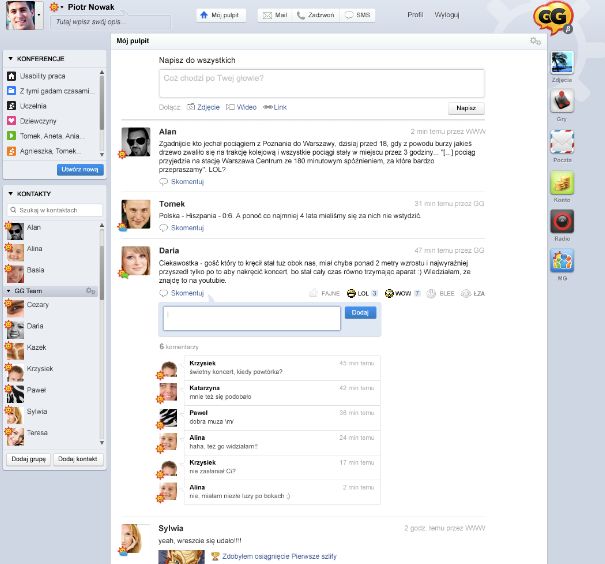The height and width of the screenshot is (564, 605).
Task: Collapse the KONFERENCJE panel
Action: [10, 59]
